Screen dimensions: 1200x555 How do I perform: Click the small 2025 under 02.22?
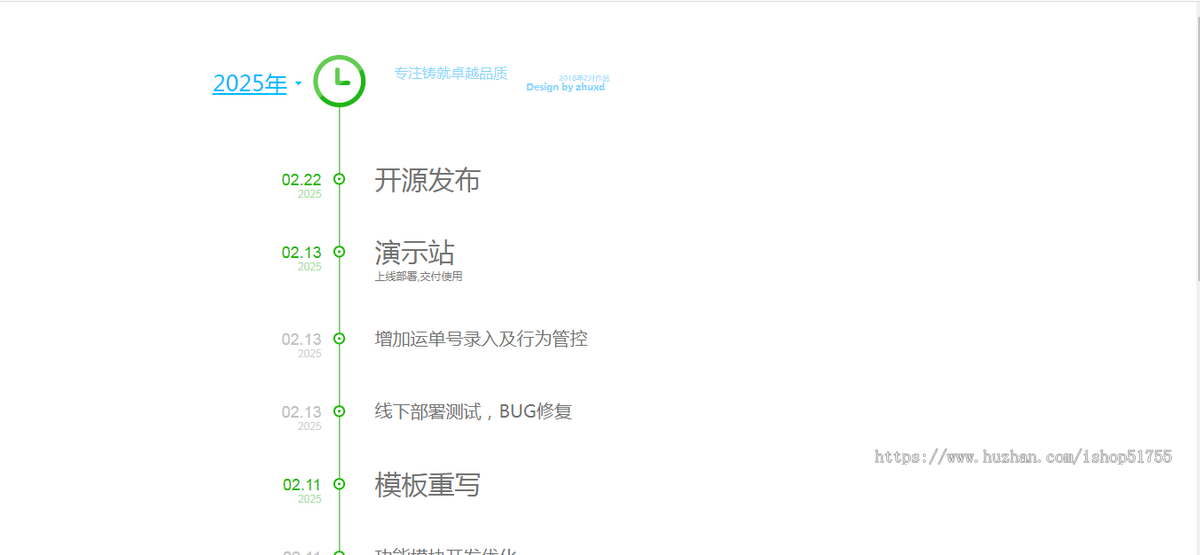point(310,194)
